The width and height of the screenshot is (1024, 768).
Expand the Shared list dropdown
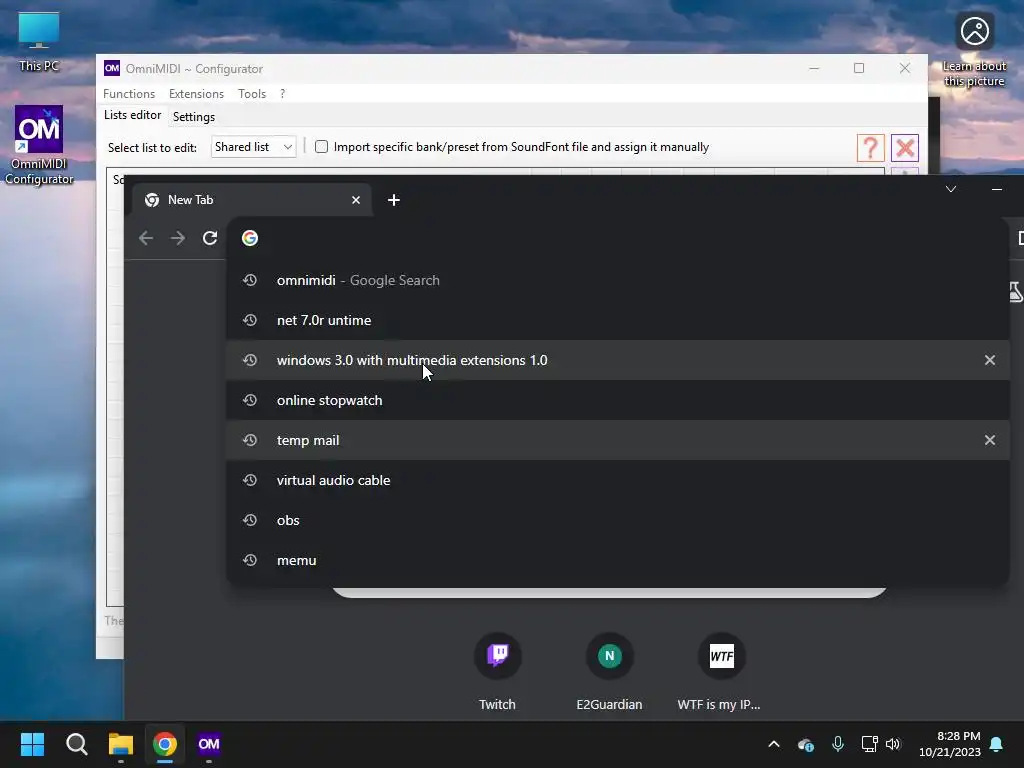coord(253,147)
